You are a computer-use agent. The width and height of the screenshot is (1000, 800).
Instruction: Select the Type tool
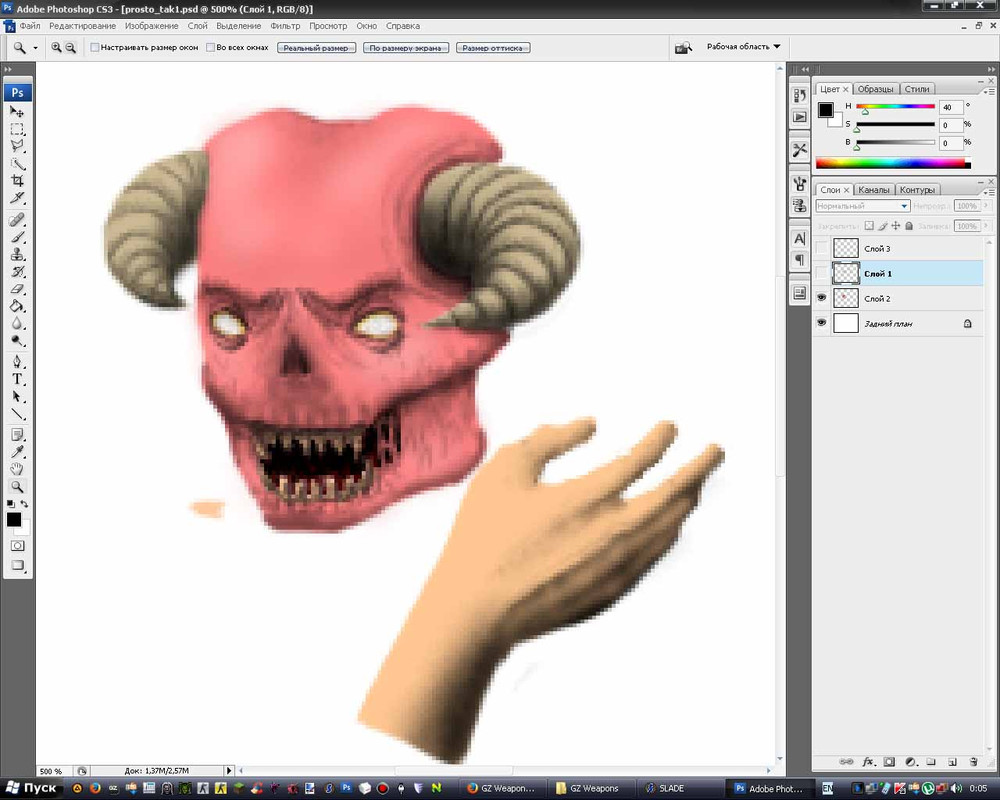17,379
